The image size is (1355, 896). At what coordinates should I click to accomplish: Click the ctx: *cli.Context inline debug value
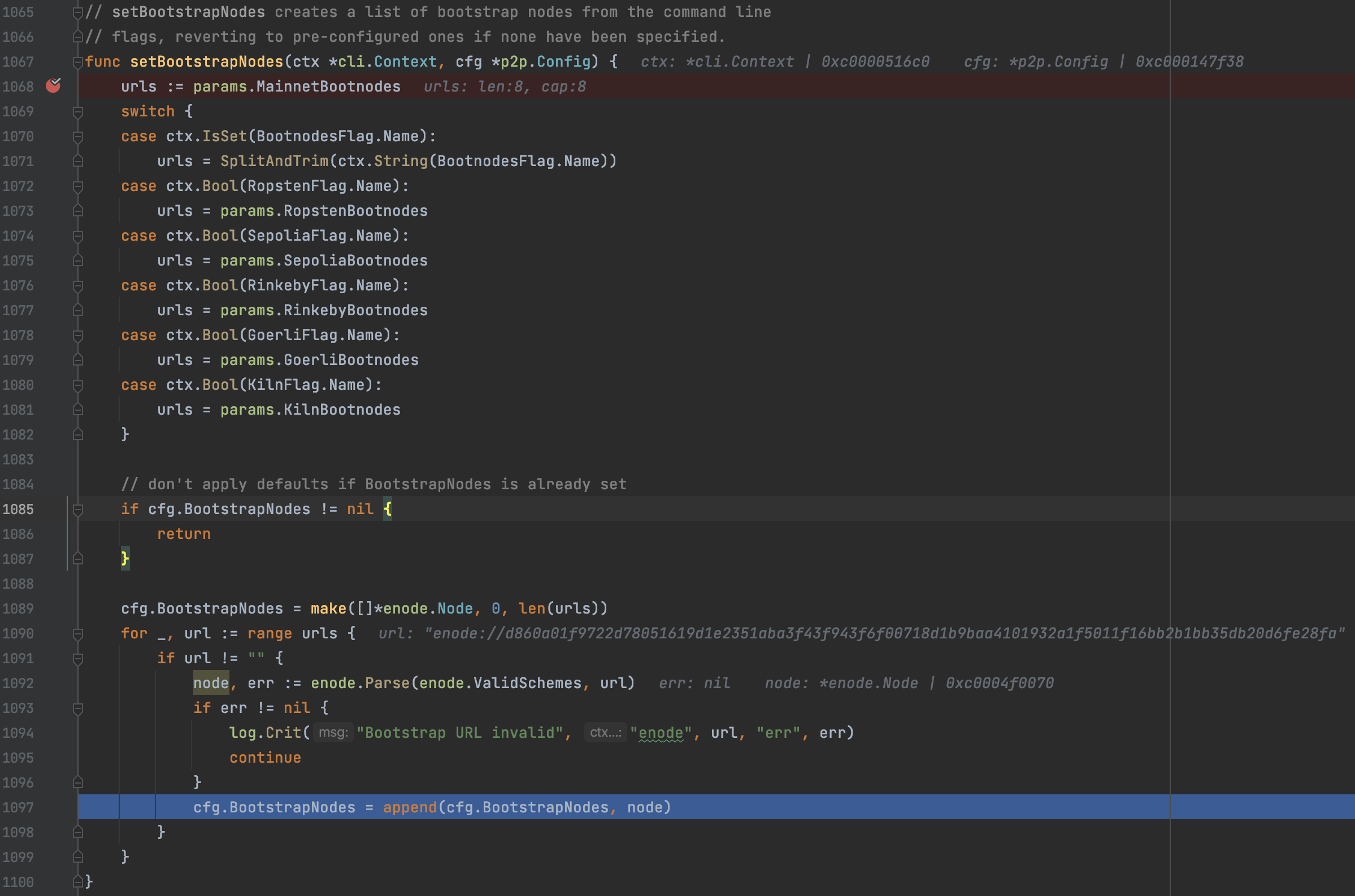(x=785, y=62)
